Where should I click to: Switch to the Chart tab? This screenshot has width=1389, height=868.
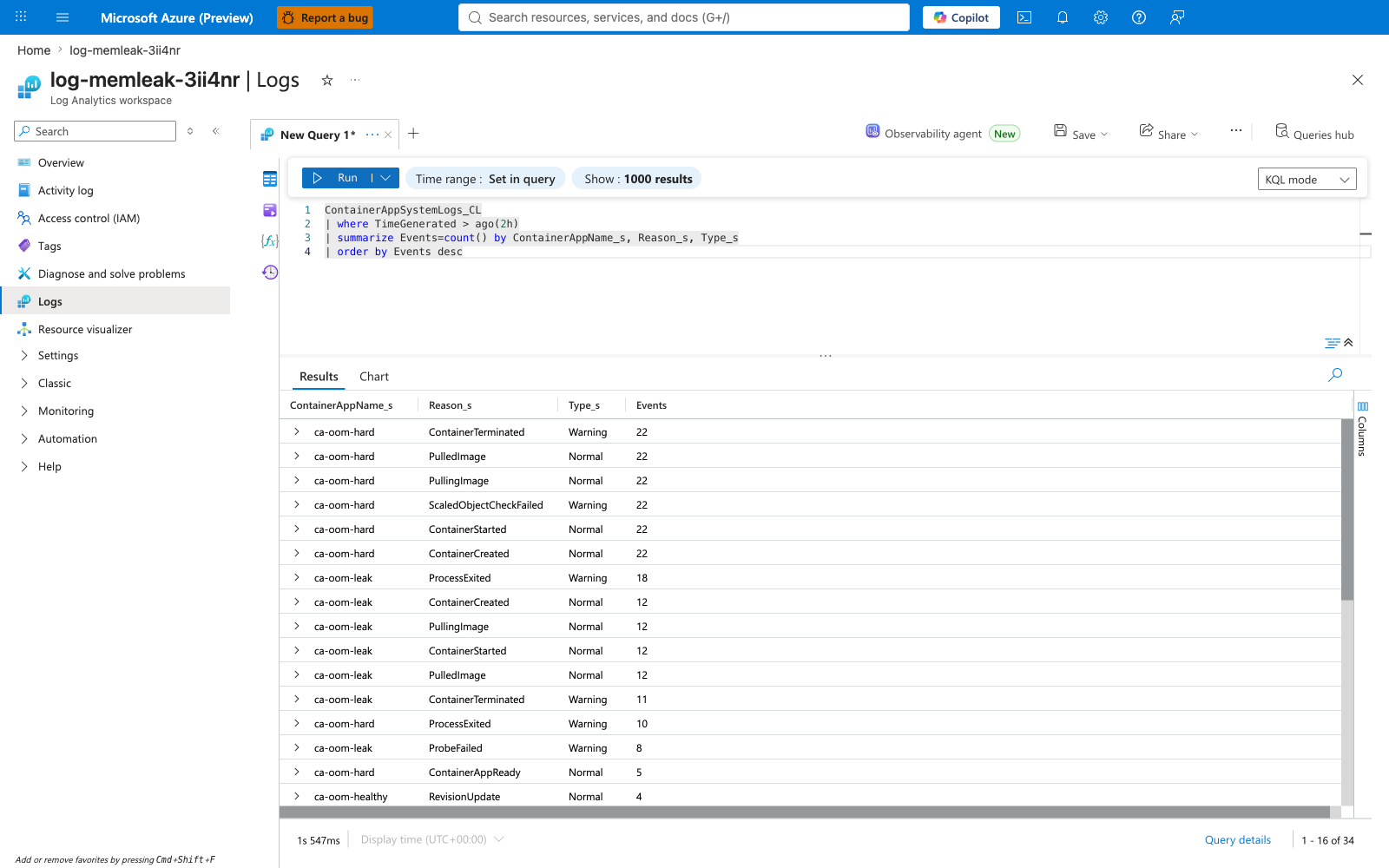pyautogui.click(x=374, y=377)
